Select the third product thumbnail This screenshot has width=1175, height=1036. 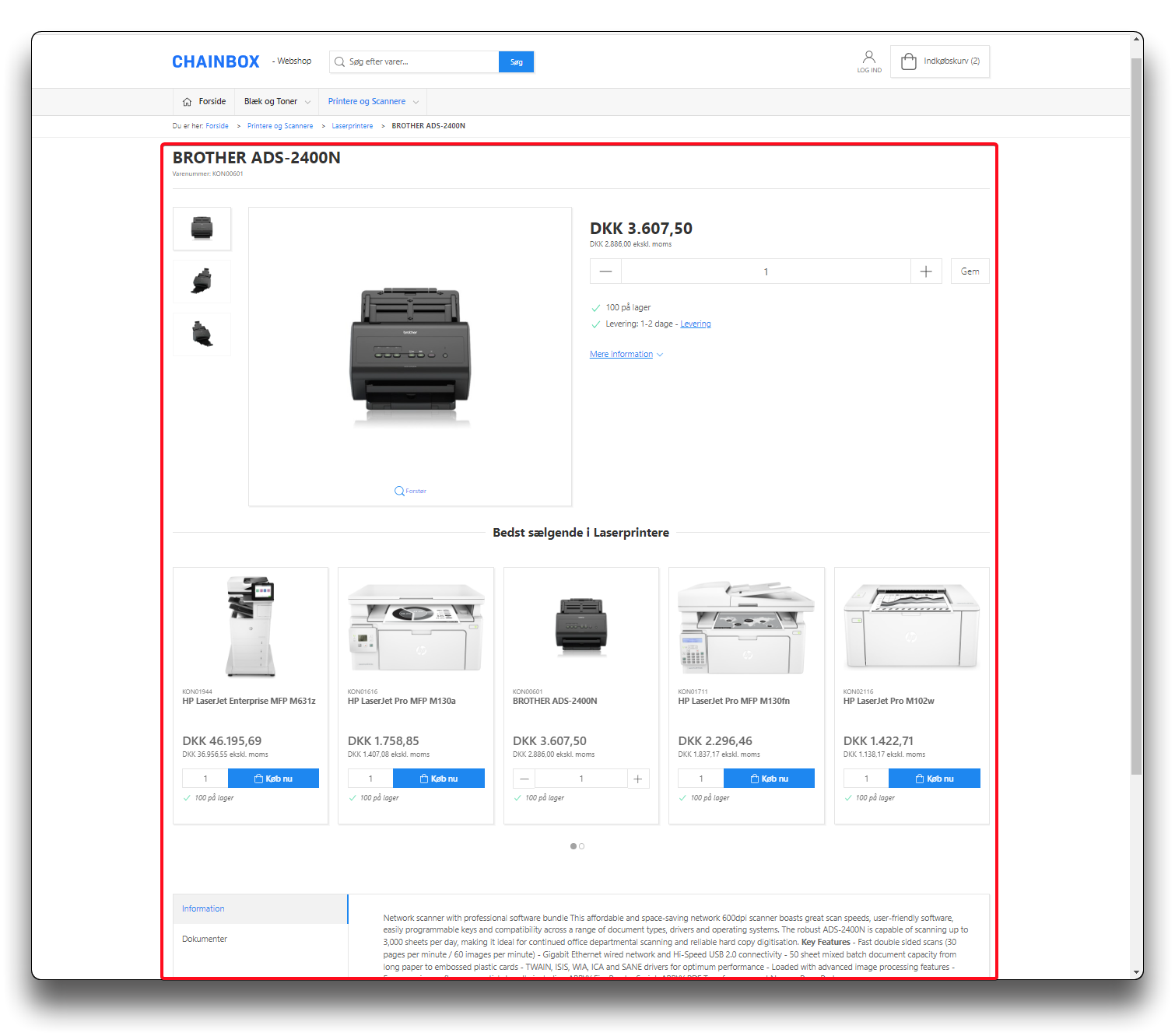[202, 334]
